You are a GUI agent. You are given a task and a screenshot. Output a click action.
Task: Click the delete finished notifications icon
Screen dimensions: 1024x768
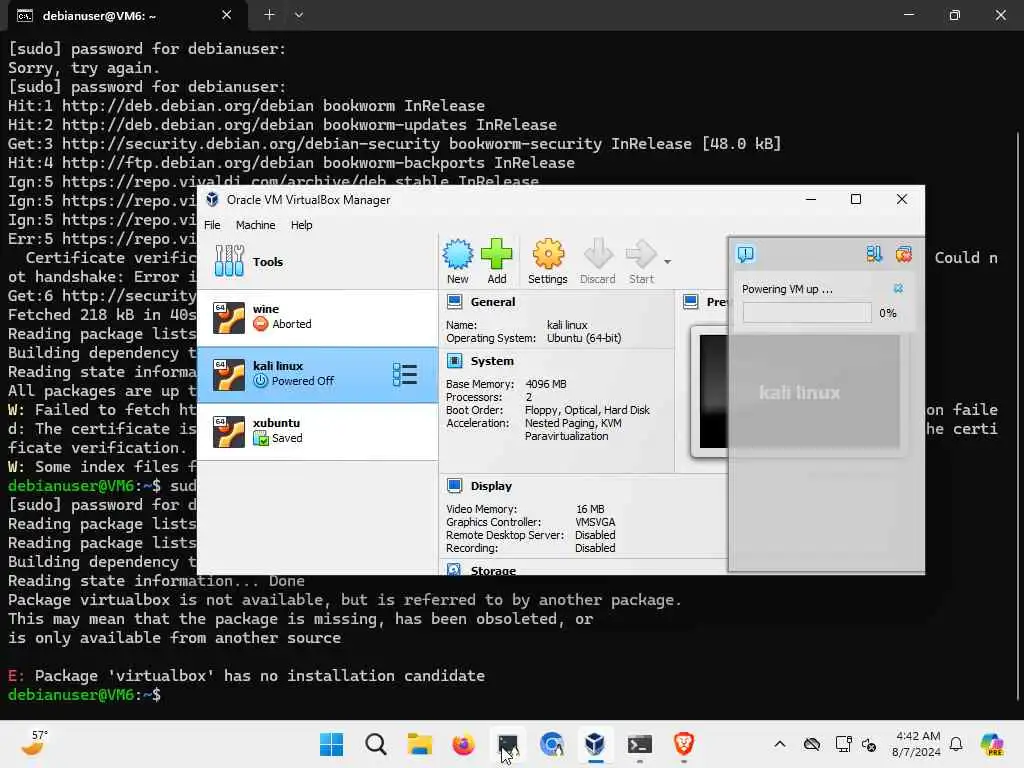(x=904, y=253)
